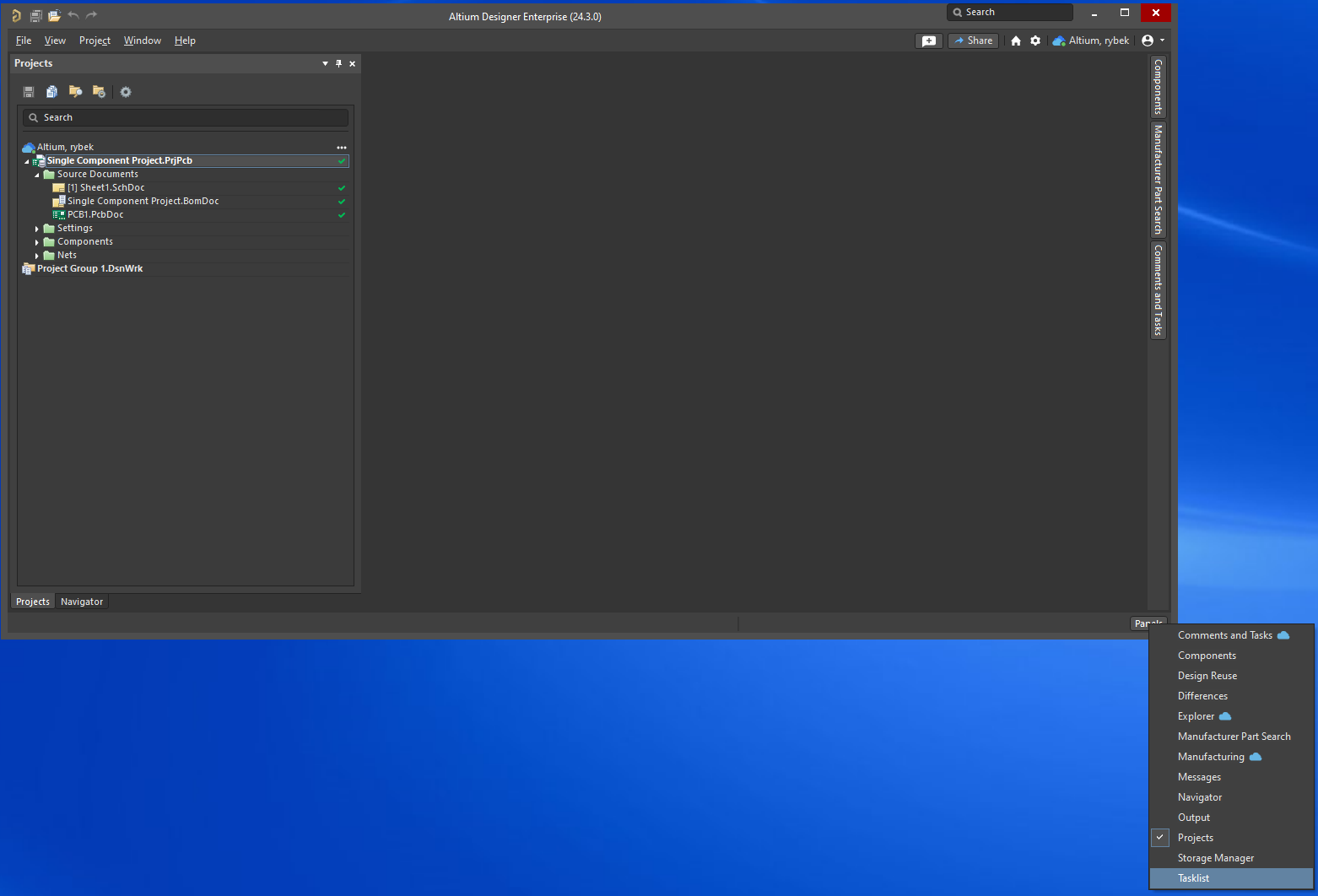Click the three-dots menu beside Altium, rybek
Viewport: 1318px width, 896px height.
coord(342,148)
